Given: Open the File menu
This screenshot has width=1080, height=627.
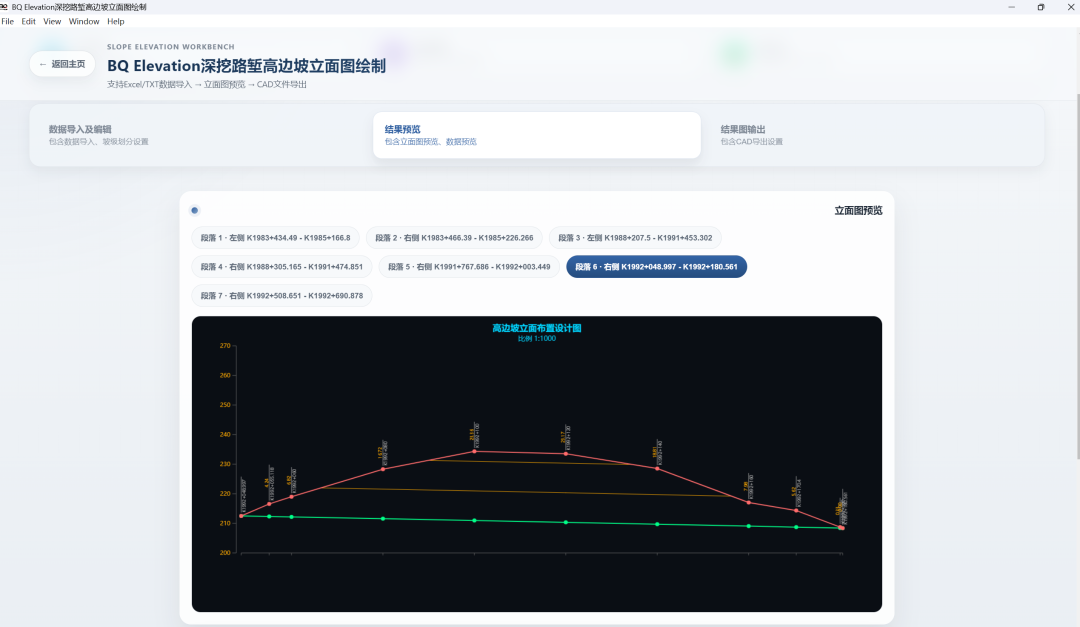Looking at the screenshot, I should [x=8, y=21].
